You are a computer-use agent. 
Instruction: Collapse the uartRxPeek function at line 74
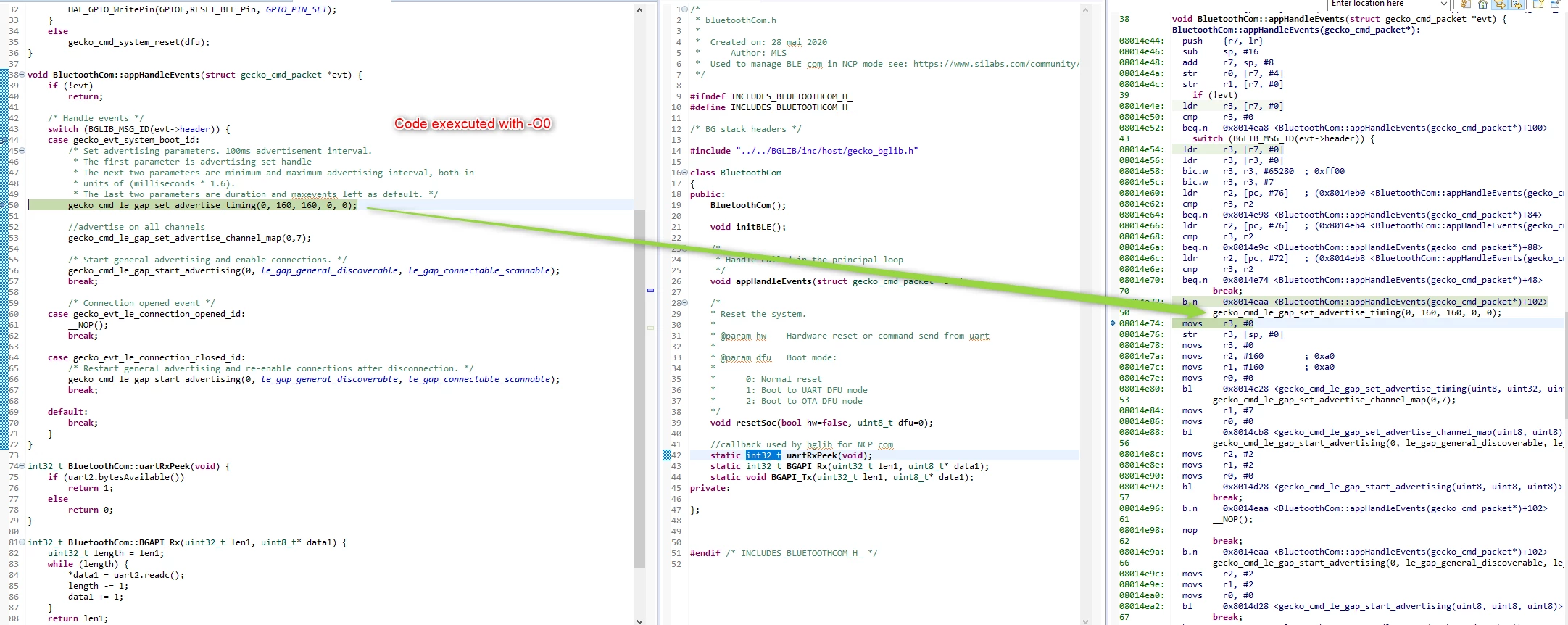click(22, 466)
